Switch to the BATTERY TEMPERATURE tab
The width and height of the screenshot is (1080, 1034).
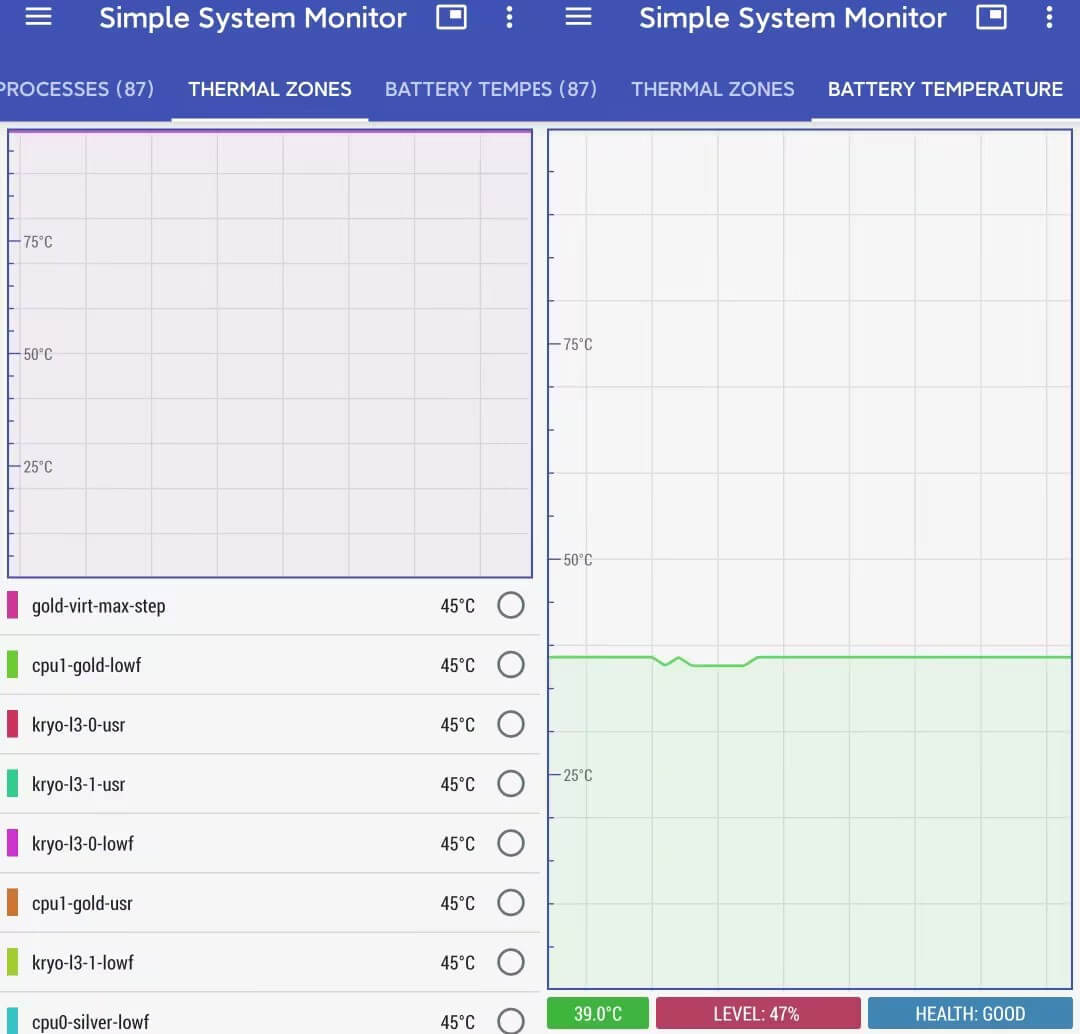945,89
